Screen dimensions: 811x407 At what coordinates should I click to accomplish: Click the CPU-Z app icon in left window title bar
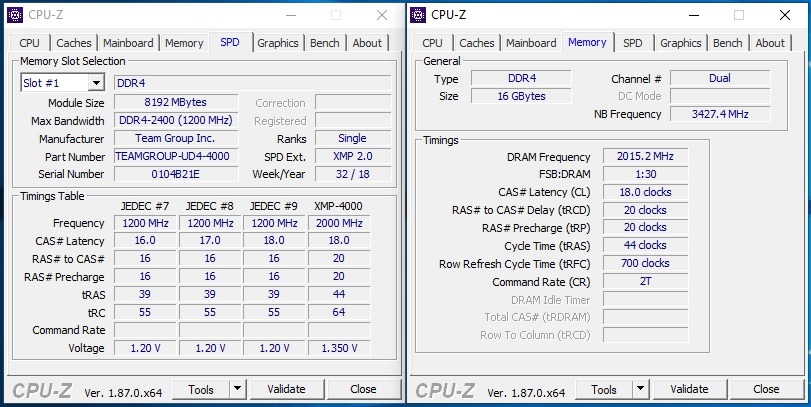tap(15, 16)
